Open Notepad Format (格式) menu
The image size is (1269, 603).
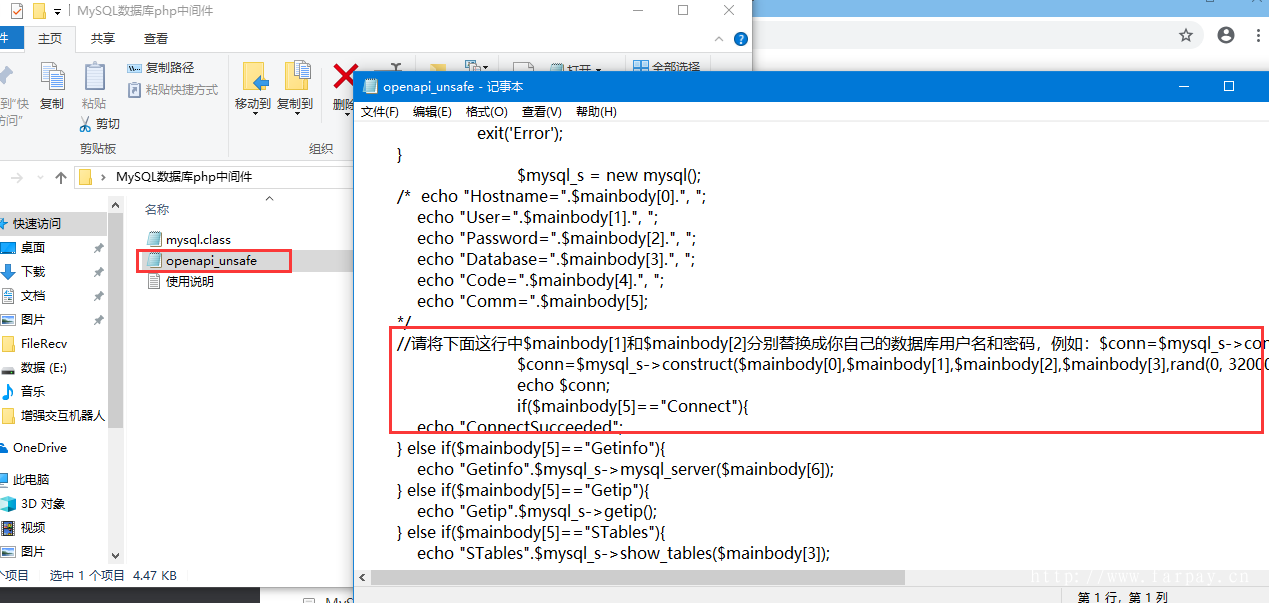pos(486,112)
